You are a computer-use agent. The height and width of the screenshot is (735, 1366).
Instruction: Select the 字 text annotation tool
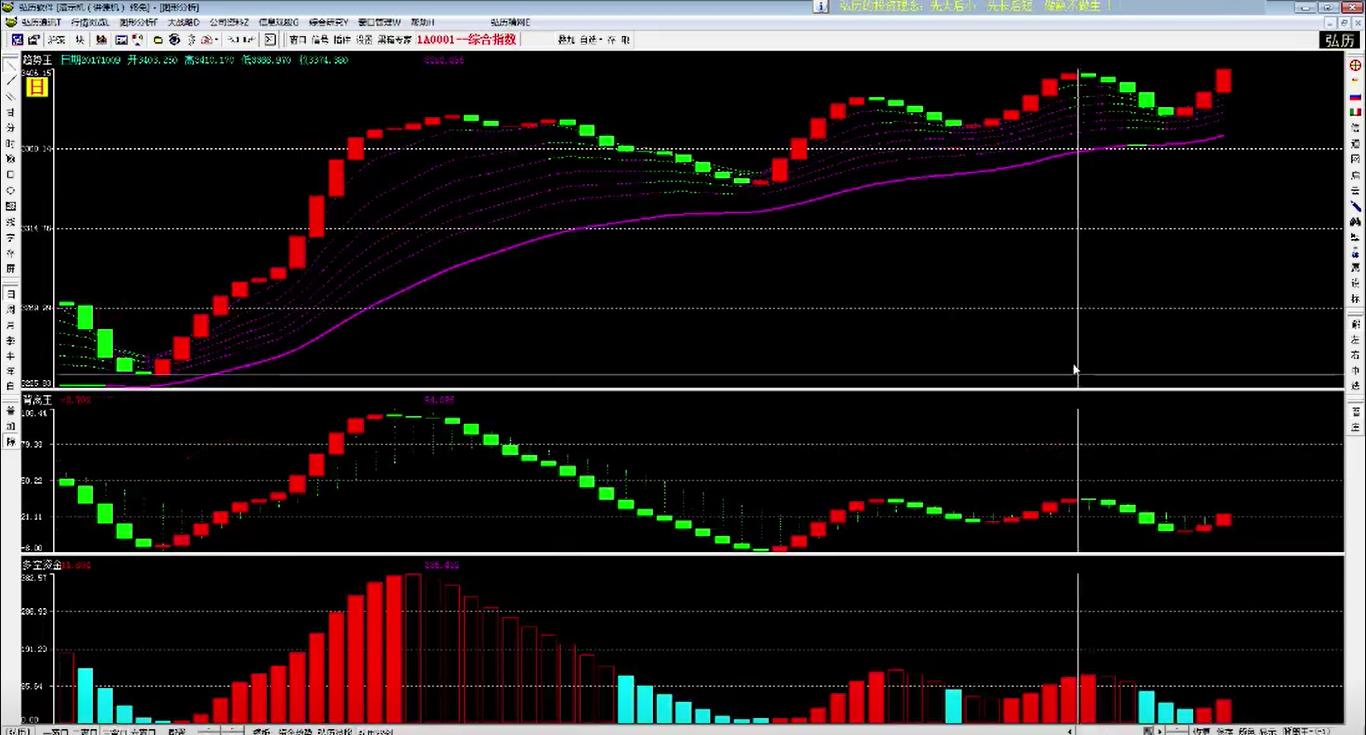[10, 238]
